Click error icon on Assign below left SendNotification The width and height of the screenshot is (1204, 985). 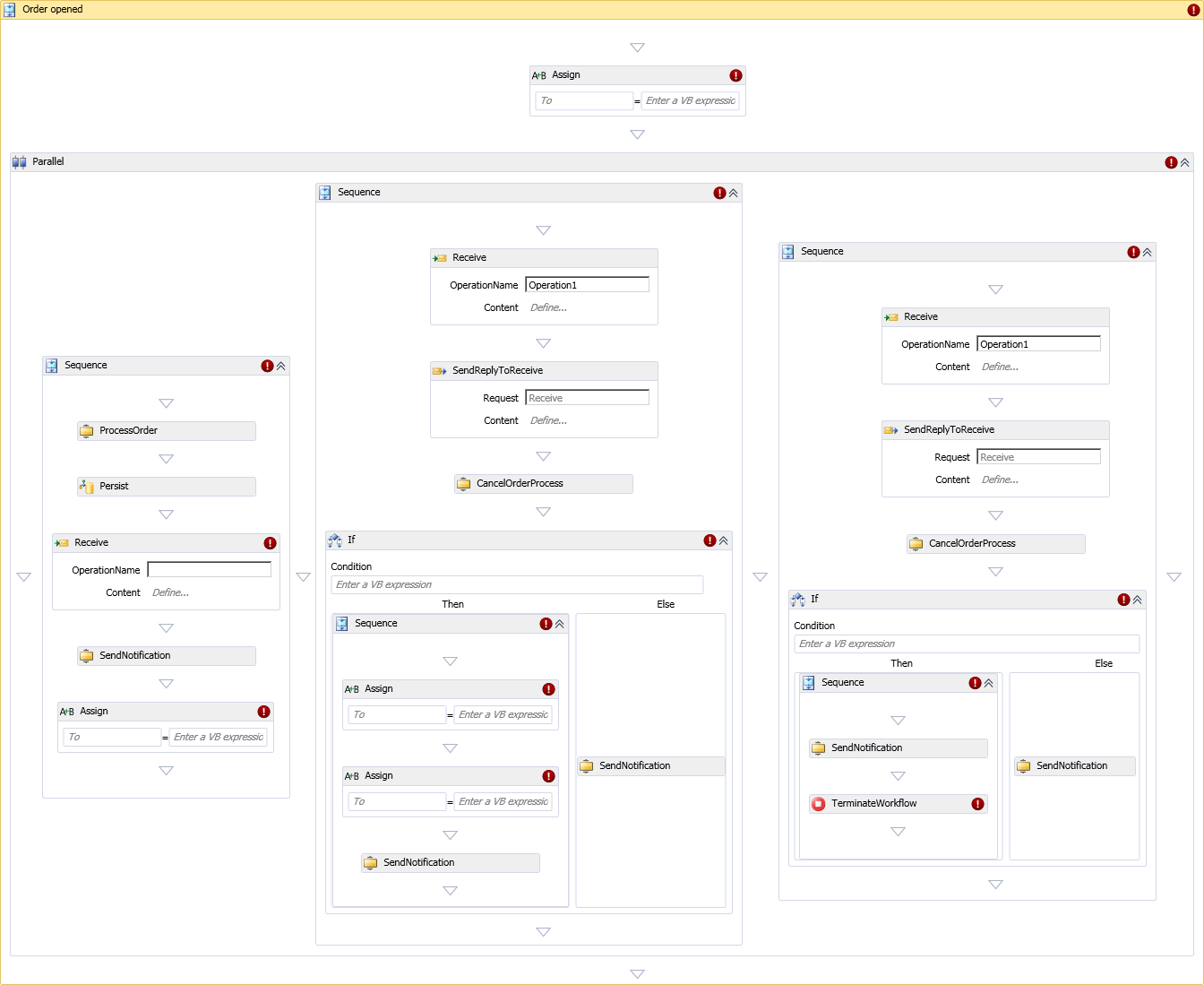tap(263, 712)
